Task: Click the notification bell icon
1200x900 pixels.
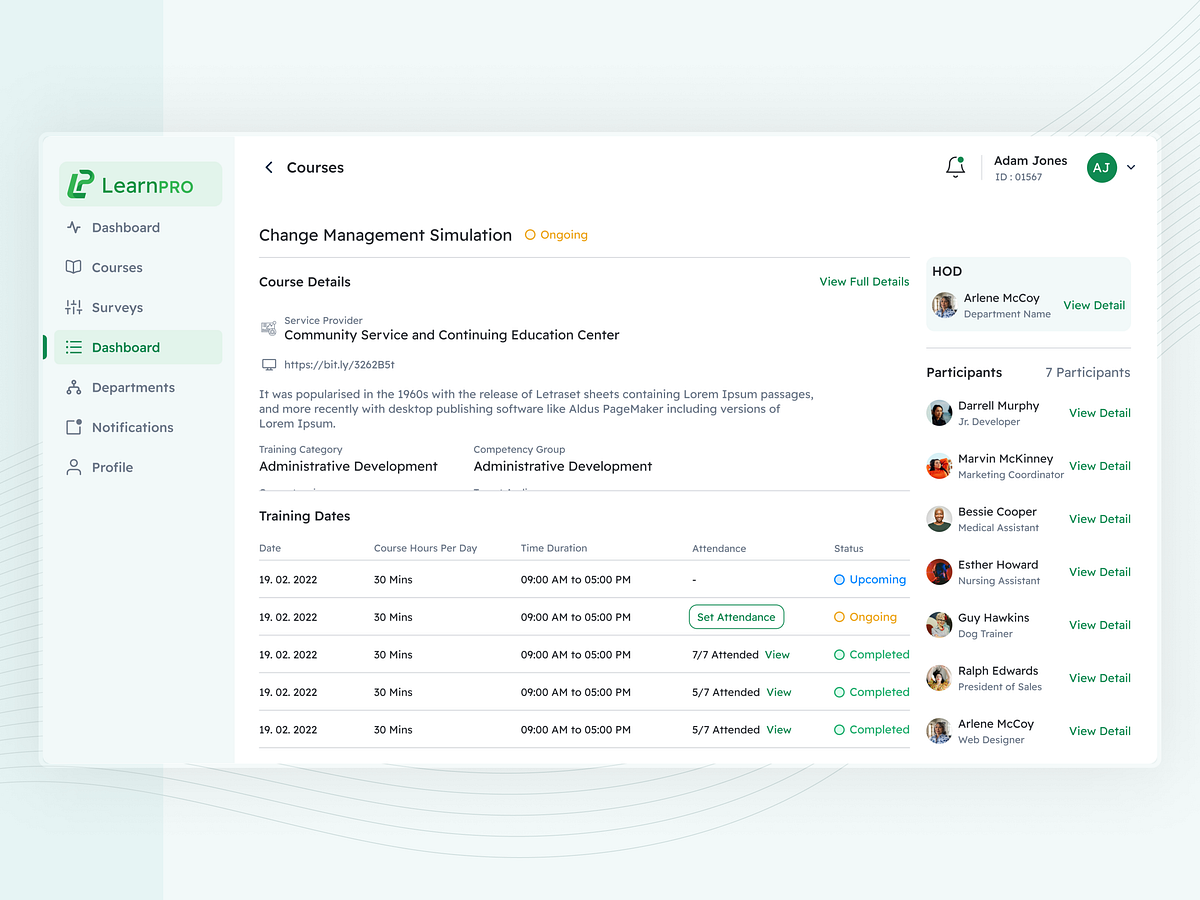Action: [955, 167]
